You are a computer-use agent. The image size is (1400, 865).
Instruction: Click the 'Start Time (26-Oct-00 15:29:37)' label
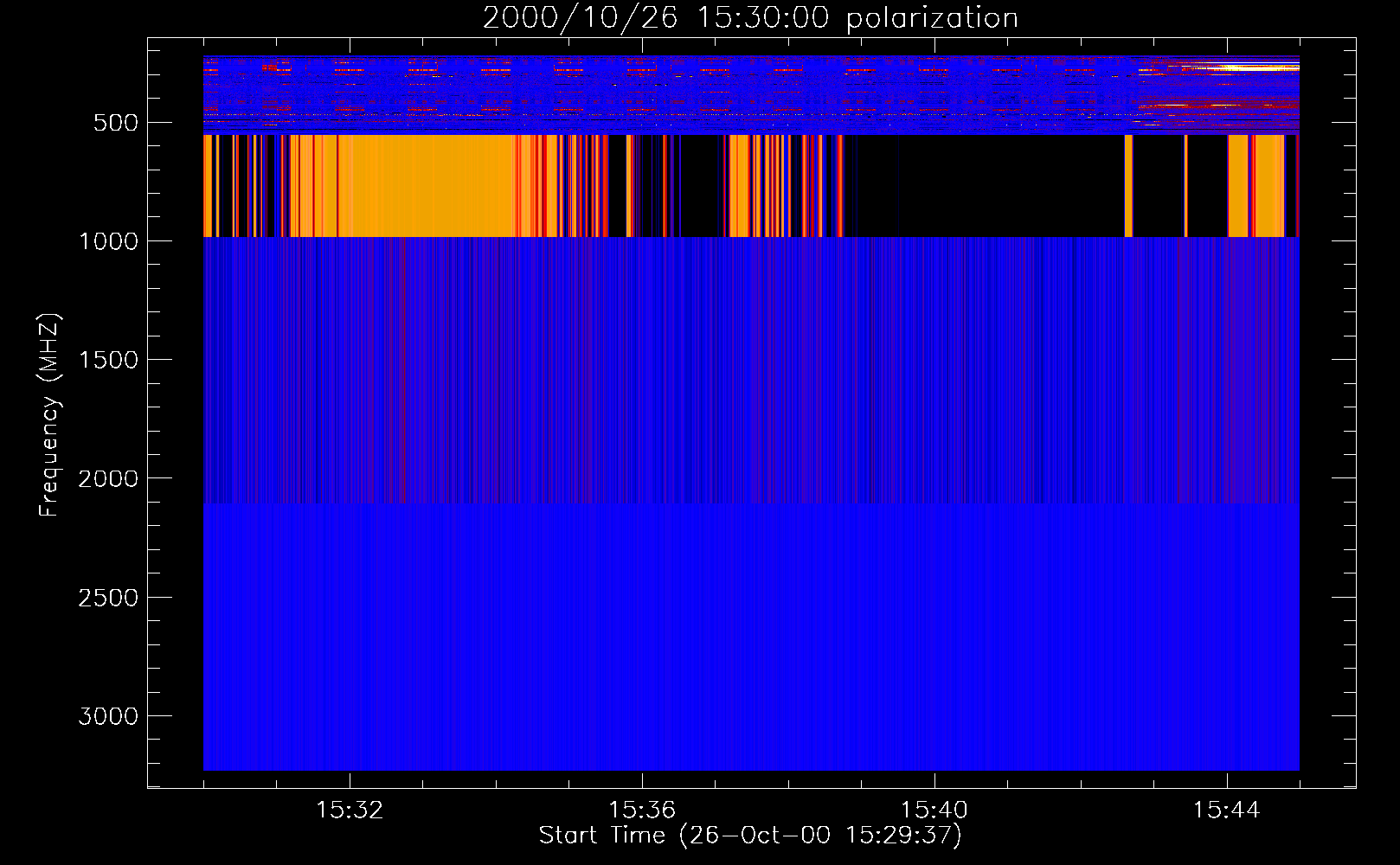pos(750,836)
